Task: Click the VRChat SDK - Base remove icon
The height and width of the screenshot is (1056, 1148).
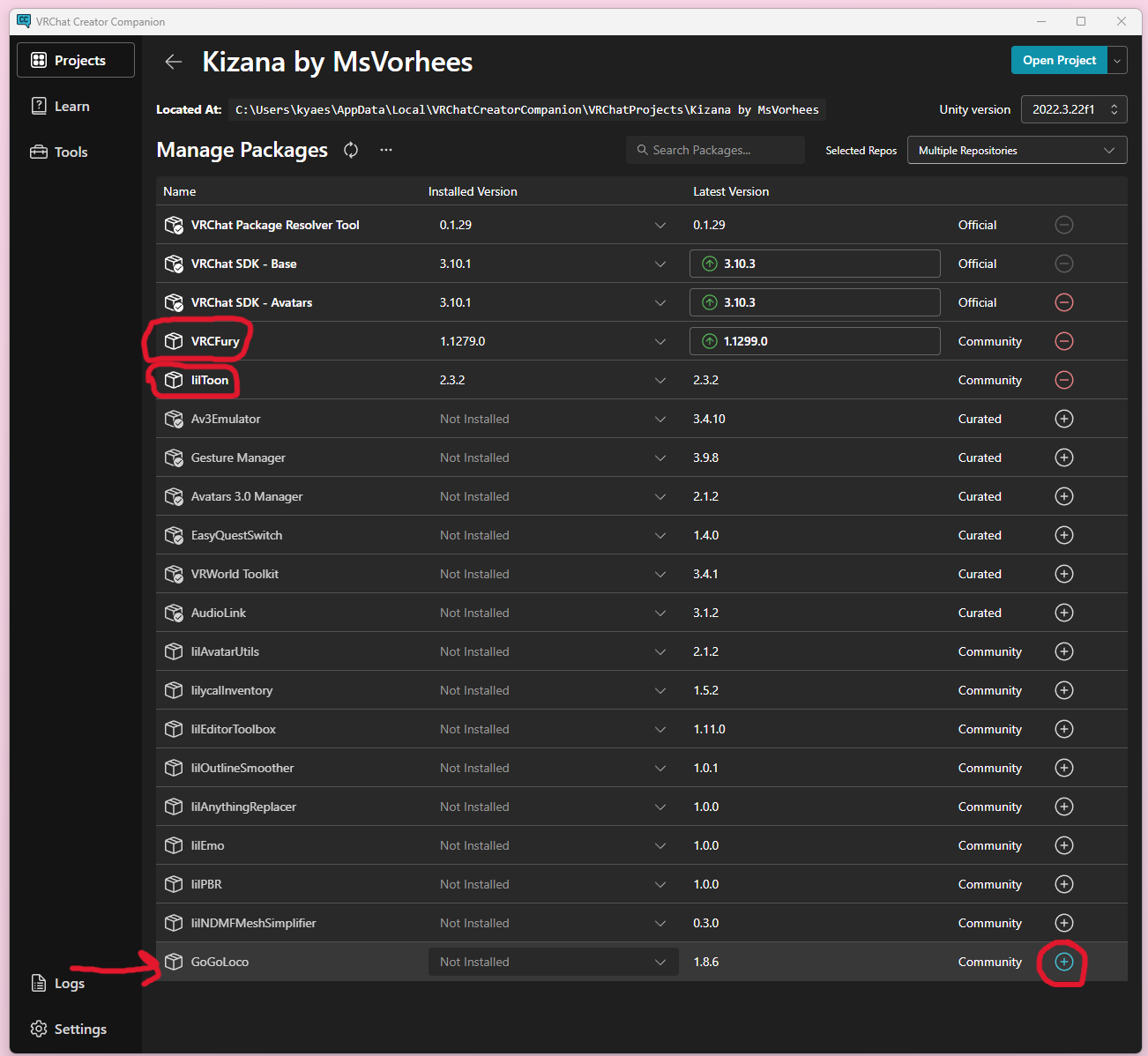Action: click(1064, 264)
